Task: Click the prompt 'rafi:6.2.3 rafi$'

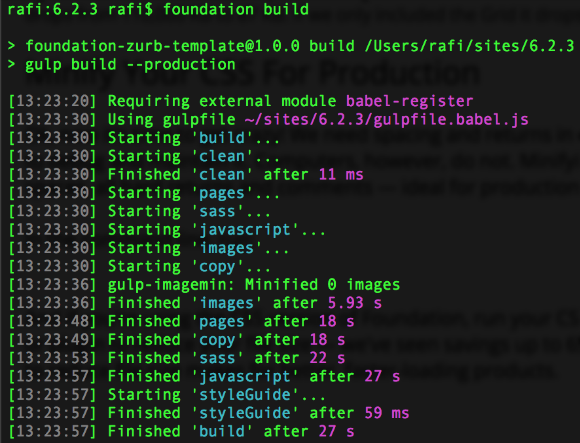Action: [80, 9]
